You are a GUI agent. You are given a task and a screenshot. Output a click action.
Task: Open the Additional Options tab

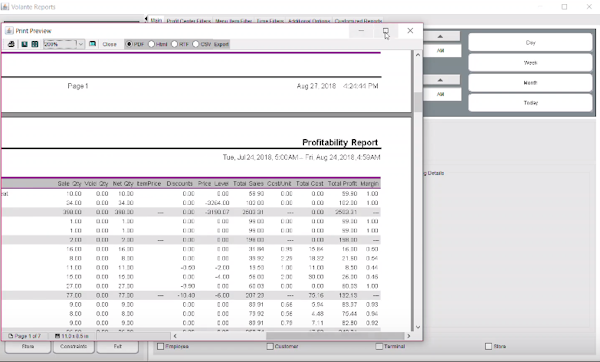[x=309, y=21]
